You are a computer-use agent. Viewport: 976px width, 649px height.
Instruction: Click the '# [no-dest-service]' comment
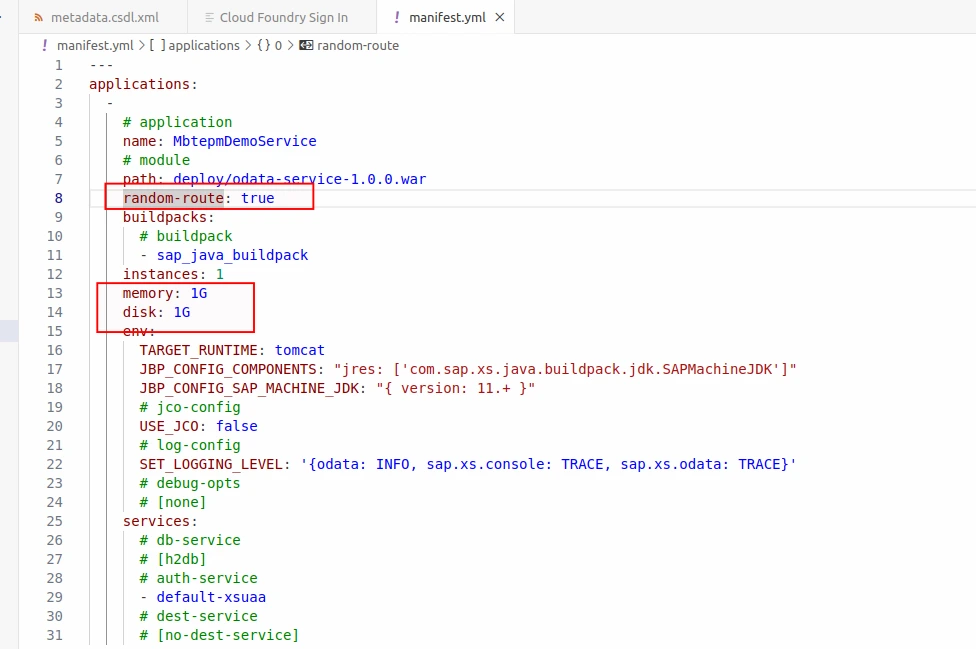[219, 635]
